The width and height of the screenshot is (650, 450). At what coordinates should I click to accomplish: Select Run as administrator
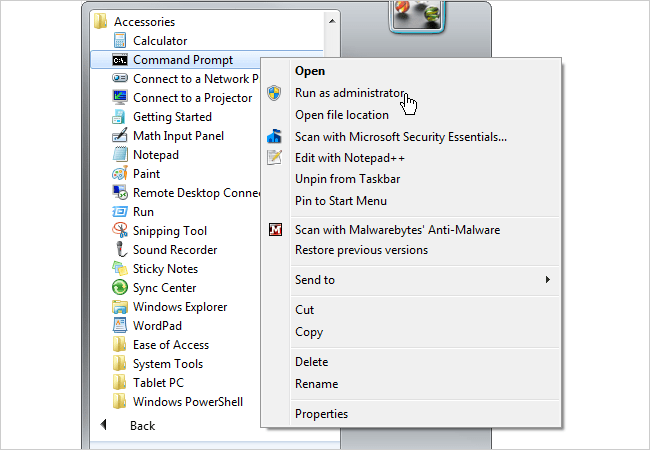point(349,93)
